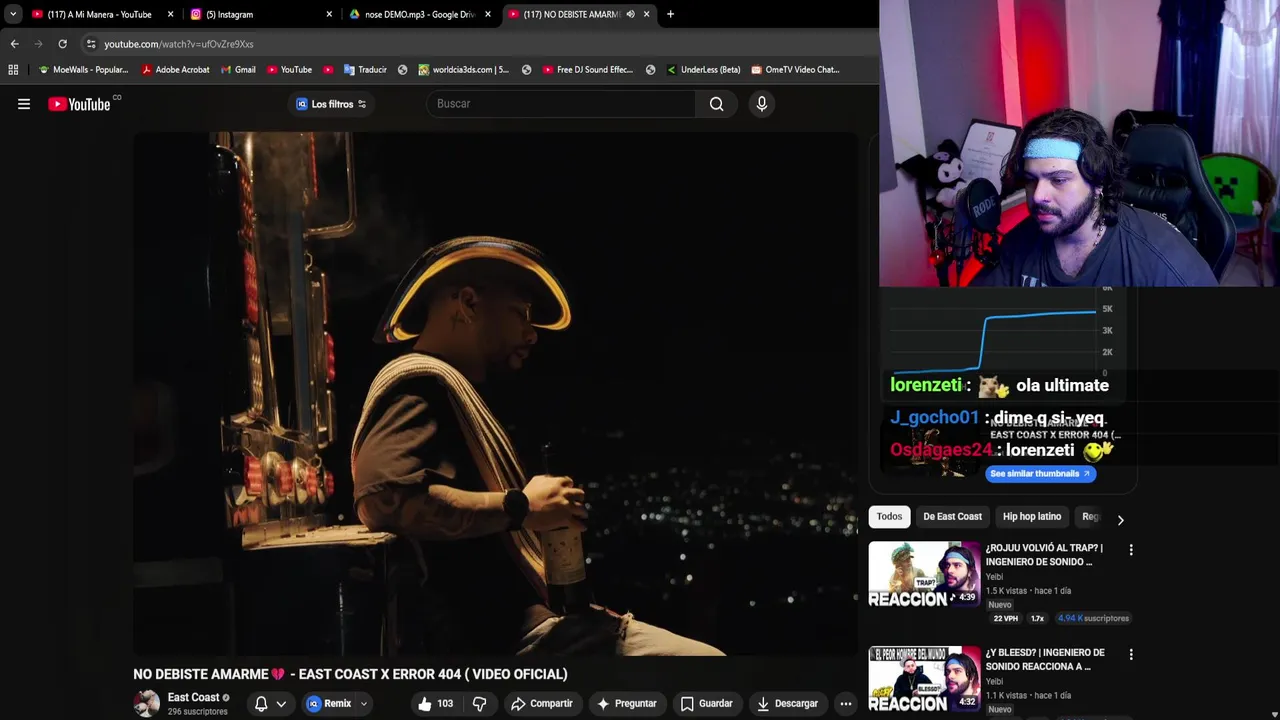Click 'See similar thumbnails' button
Screen dimensions: 1280x720
pos(1040,474)
